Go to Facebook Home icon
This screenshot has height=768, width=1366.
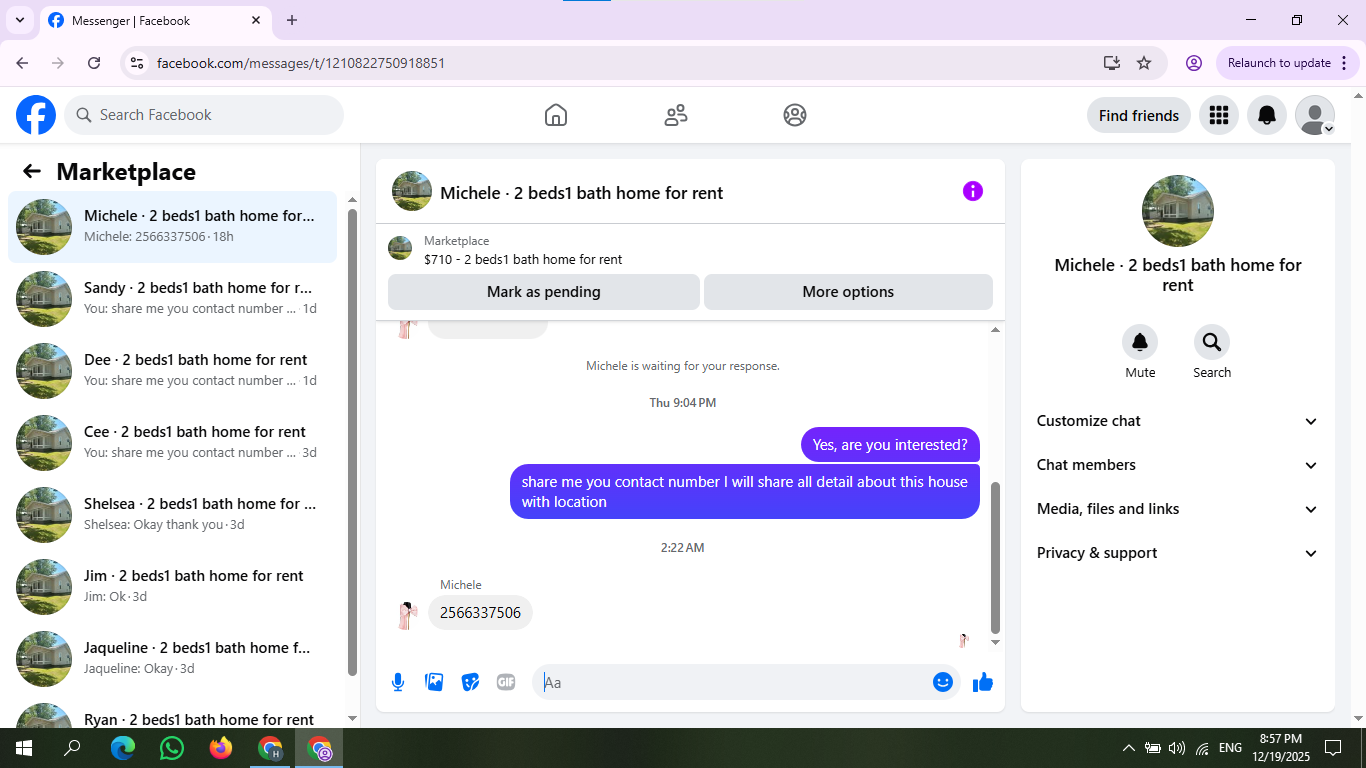(556, 115)
